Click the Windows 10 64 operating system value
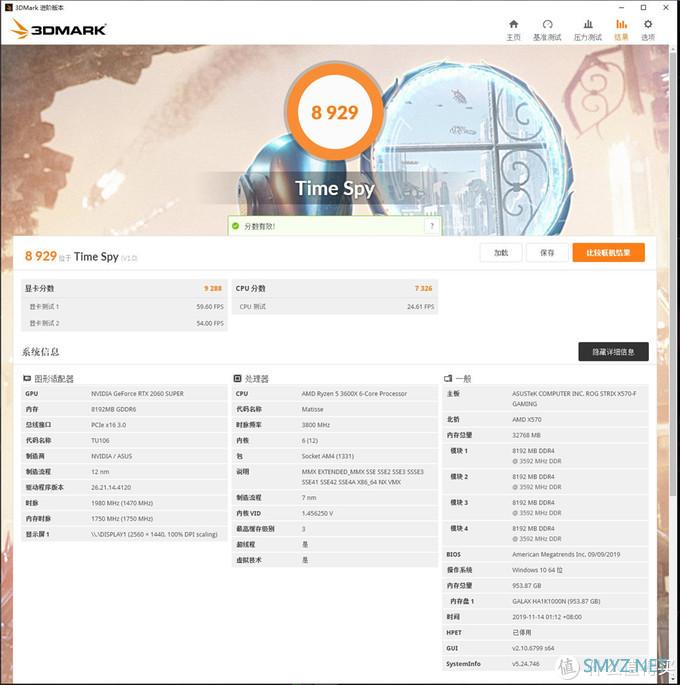The image size is (680, 685). click(537, 570)
